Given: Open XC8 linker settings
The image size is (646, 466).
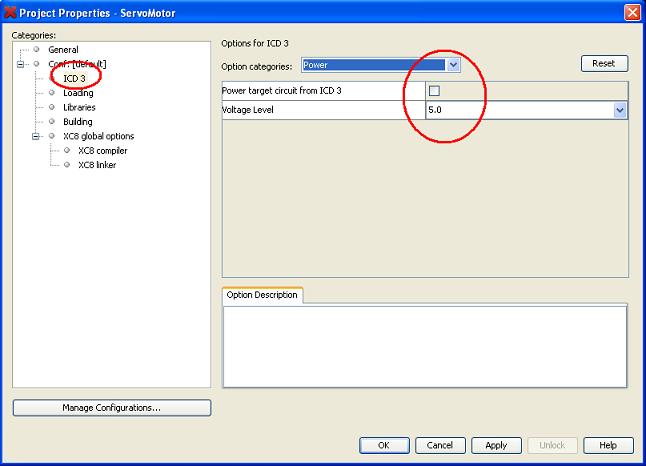Looking at the screenshot, I should coord(96,165).
